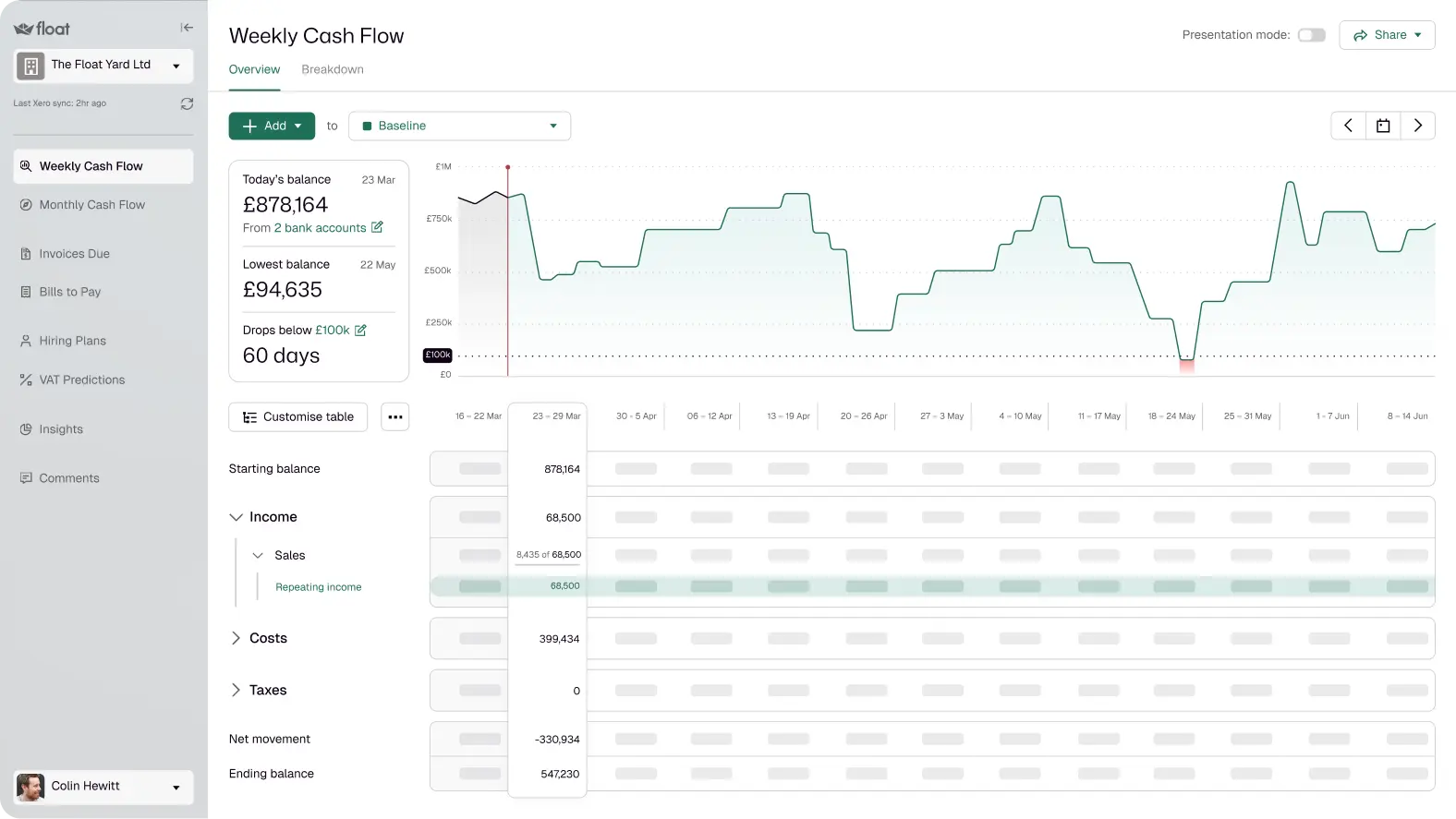Open the Baseline scenario dropdown

tap(459, 126)
